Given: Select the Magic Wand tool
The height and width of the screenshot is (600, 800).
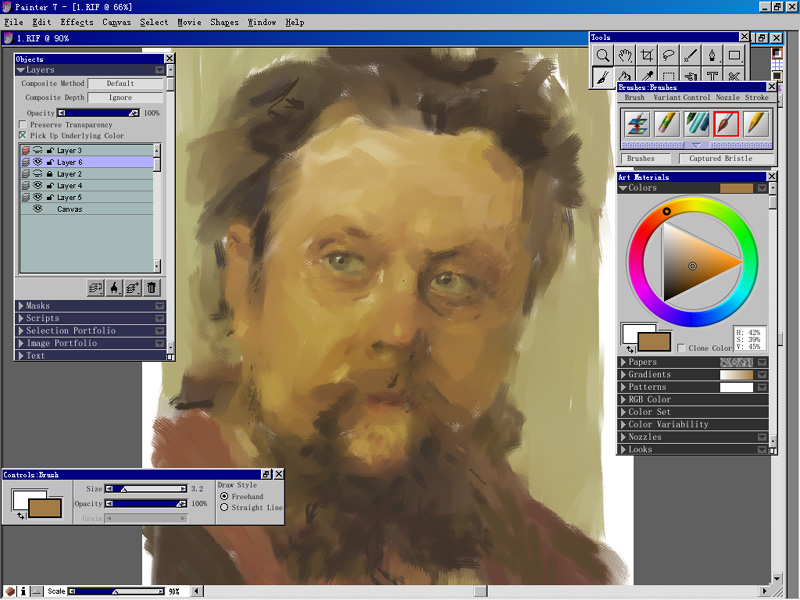Looking at the screenshot, I should tap(690, 55).
